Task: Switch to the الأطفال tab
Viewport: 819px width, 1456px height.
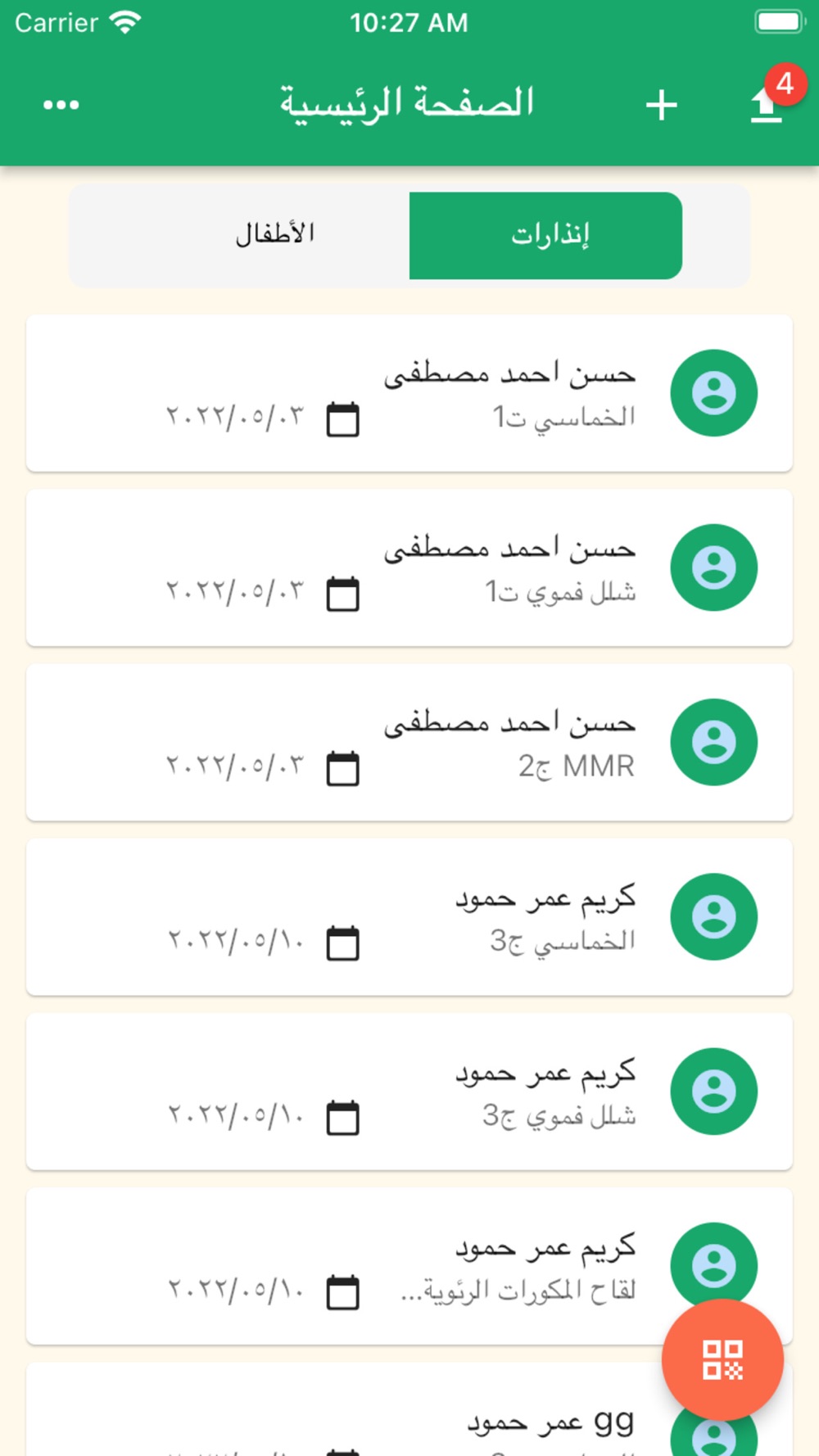Action: [275, 235]
